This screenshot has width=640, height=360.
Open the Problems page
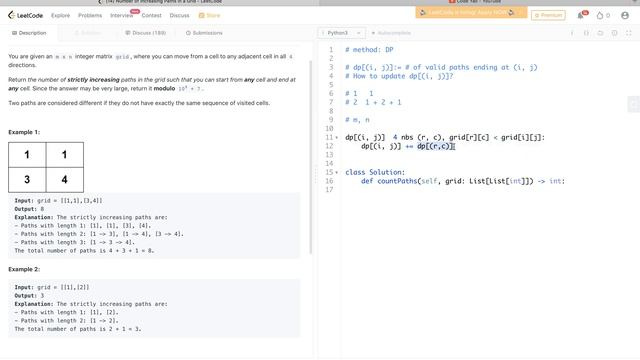90,16
